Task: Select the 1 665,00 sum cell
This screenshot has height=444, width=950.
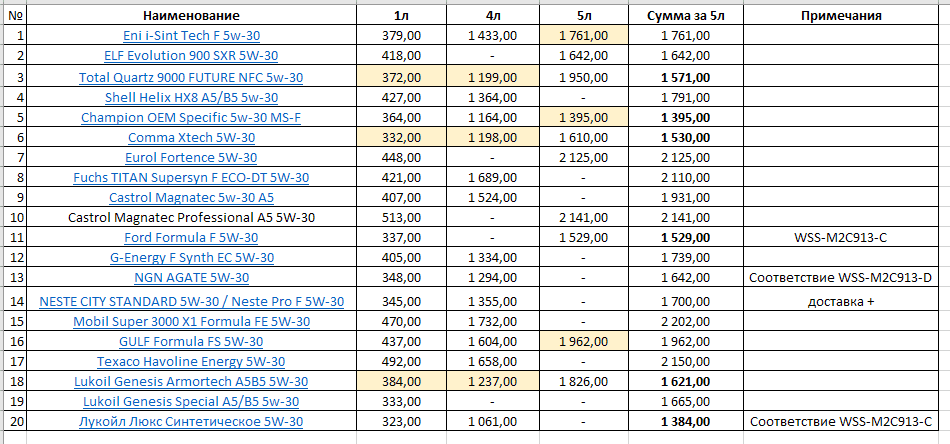Action: click(x=686, y=402)
